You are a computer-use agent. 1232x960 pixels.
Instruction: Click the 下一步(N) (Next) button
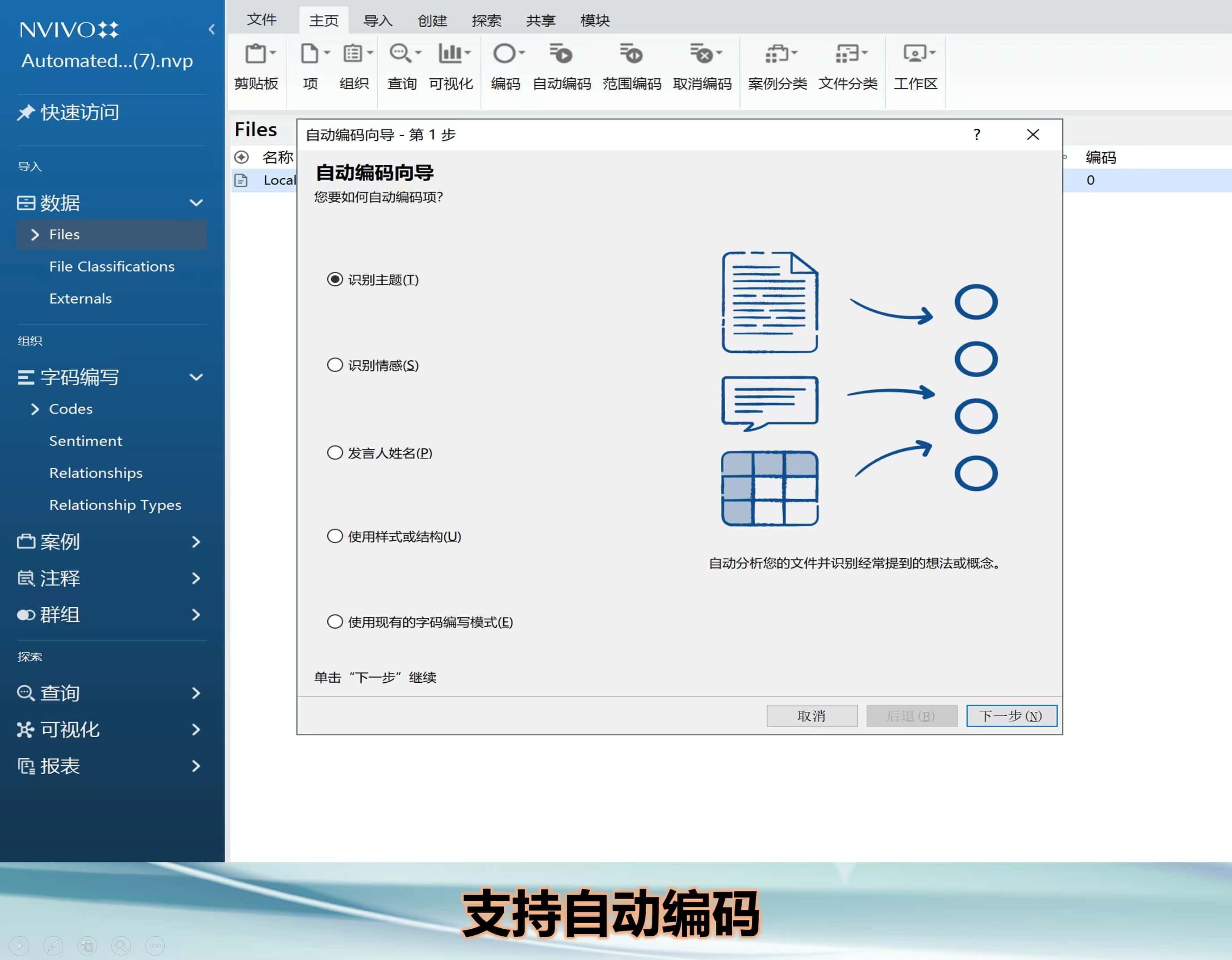1011,716
